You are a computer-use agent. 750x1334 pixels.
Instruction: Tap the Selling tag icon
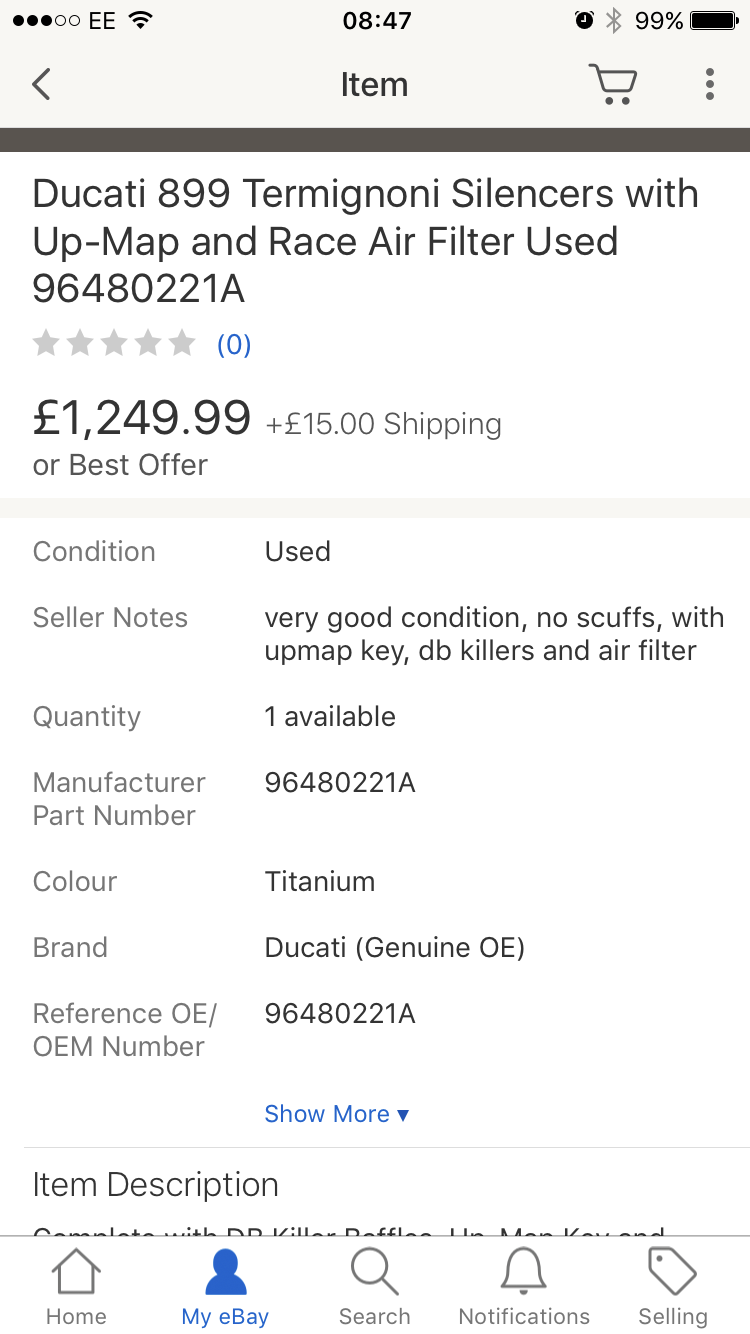click(x=672, y=1273)
